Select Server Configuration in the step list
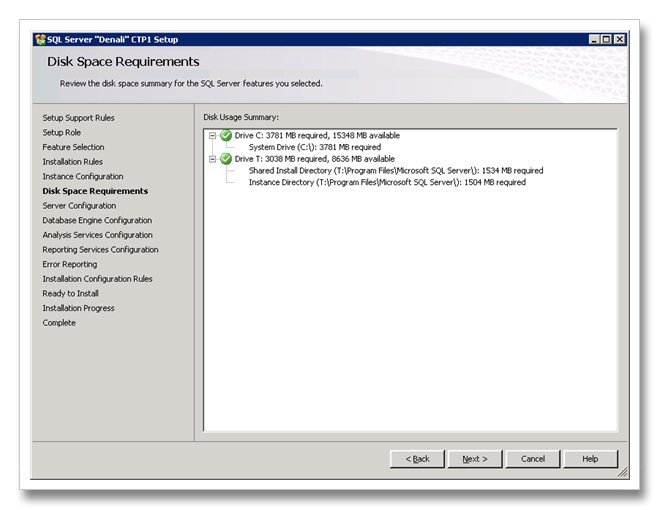This screenshot has height=510, width=660. tap(79, 206)
